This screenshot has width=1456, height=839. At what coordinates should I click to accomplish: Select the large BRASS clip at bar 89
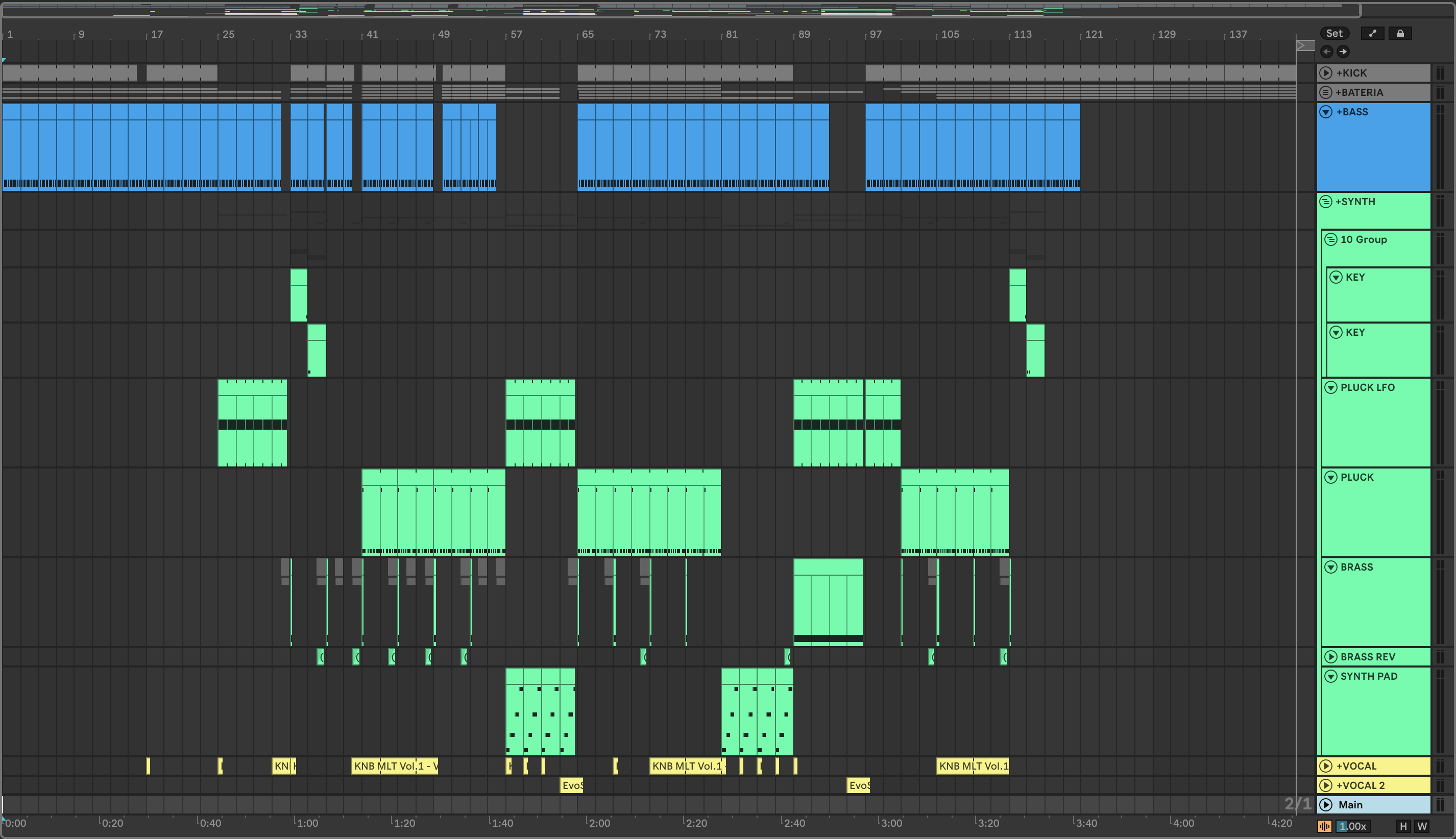click(x=828, y=602)
